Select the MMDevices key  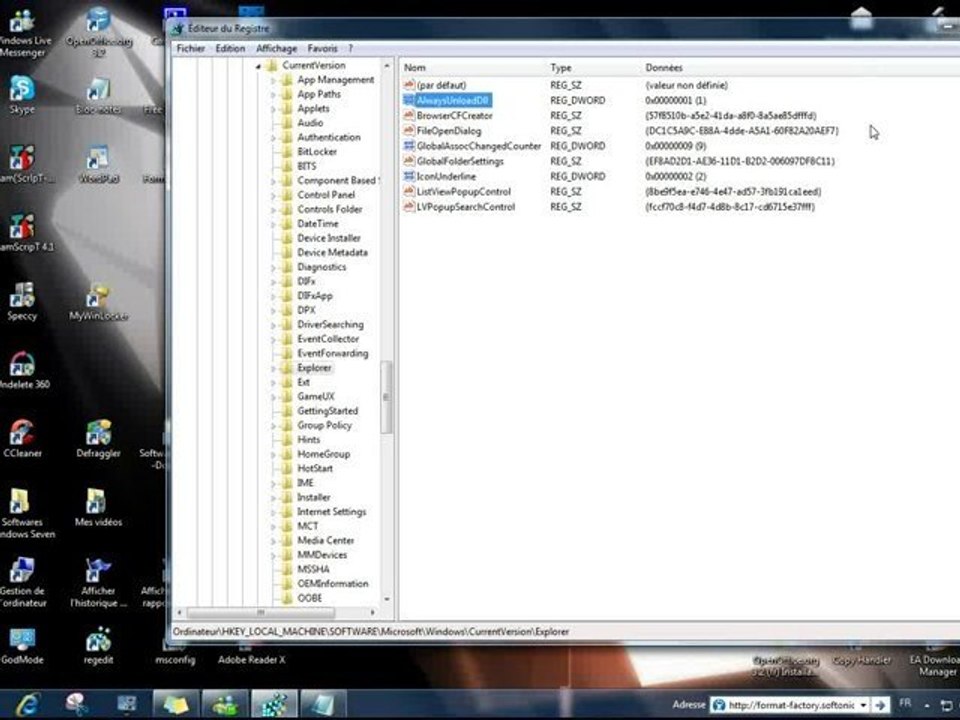tap(322, 555)
